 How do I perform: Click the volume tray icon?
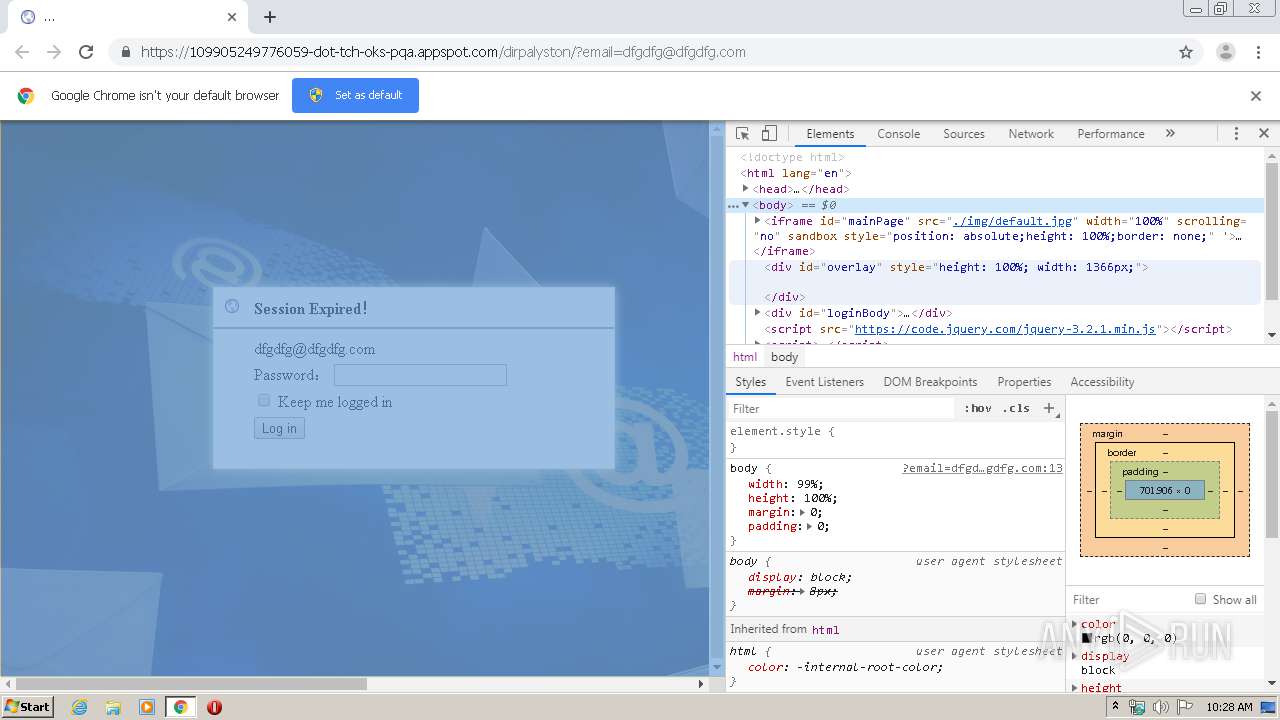coord(1160,707)
